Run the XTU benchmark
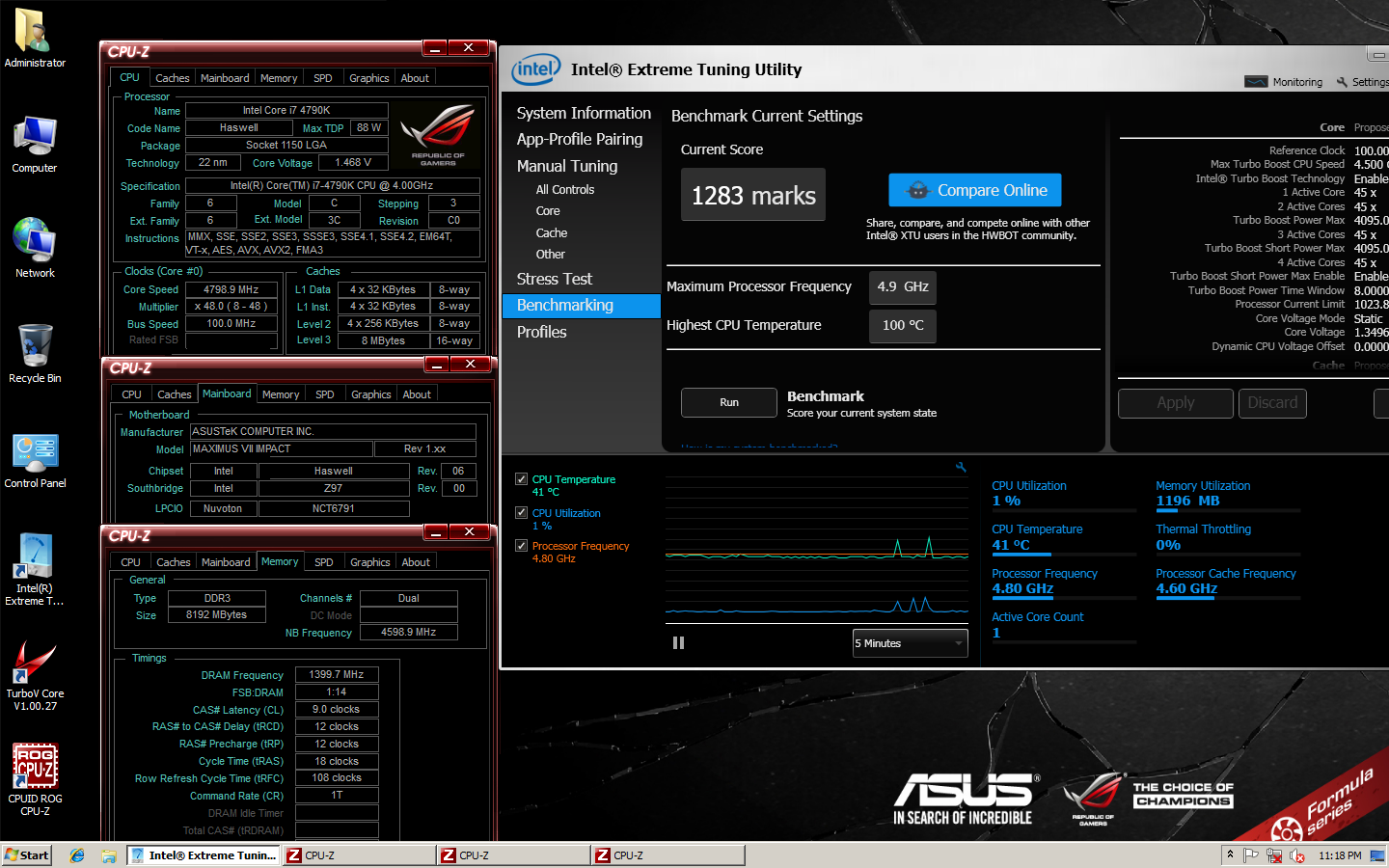Image resolution: width=1389 pixels, height=868 pixels. coord(729,402)
